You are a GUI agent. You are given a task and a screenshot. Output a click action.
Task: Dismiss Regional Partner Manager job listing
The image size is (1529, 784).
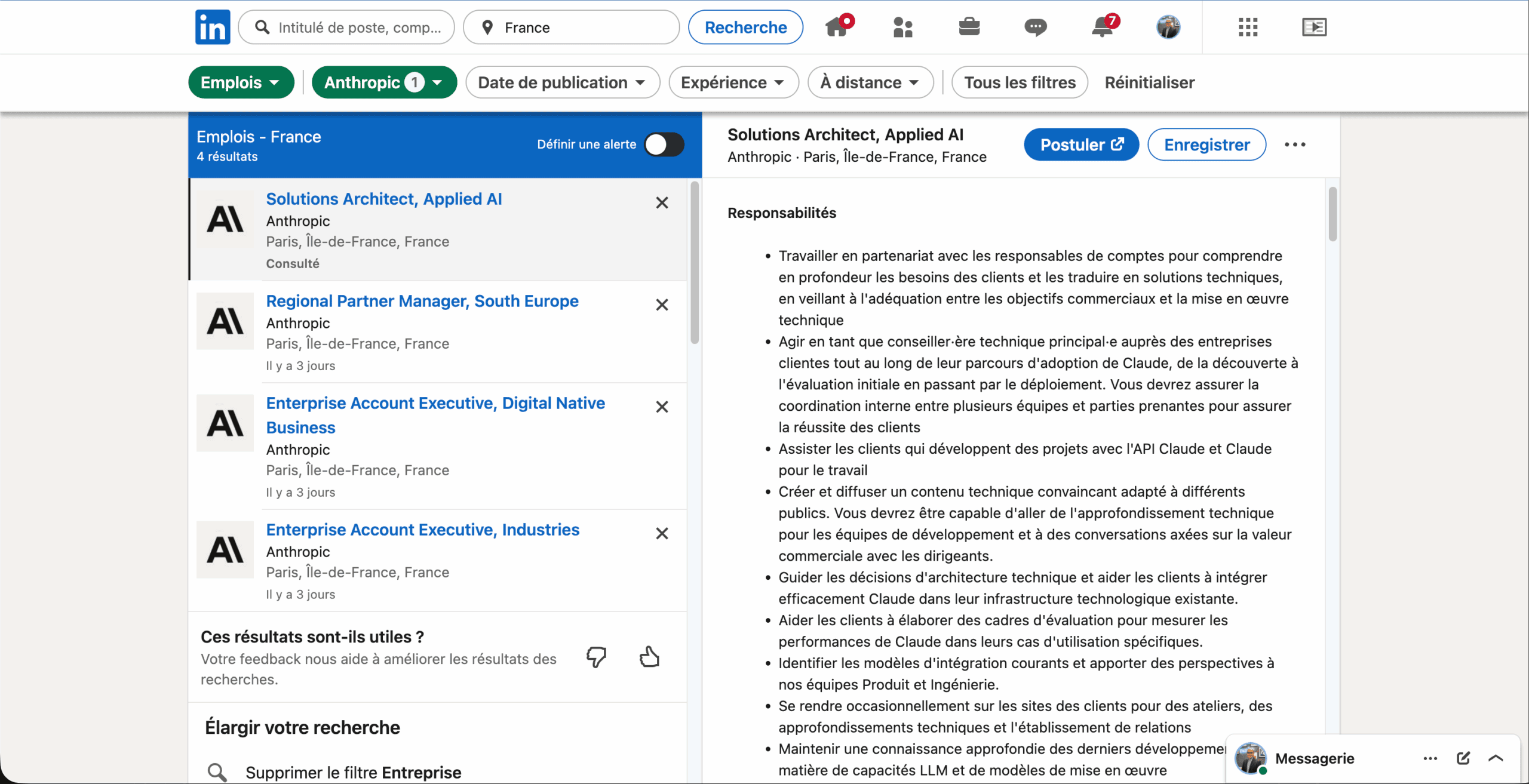[662, 305]
